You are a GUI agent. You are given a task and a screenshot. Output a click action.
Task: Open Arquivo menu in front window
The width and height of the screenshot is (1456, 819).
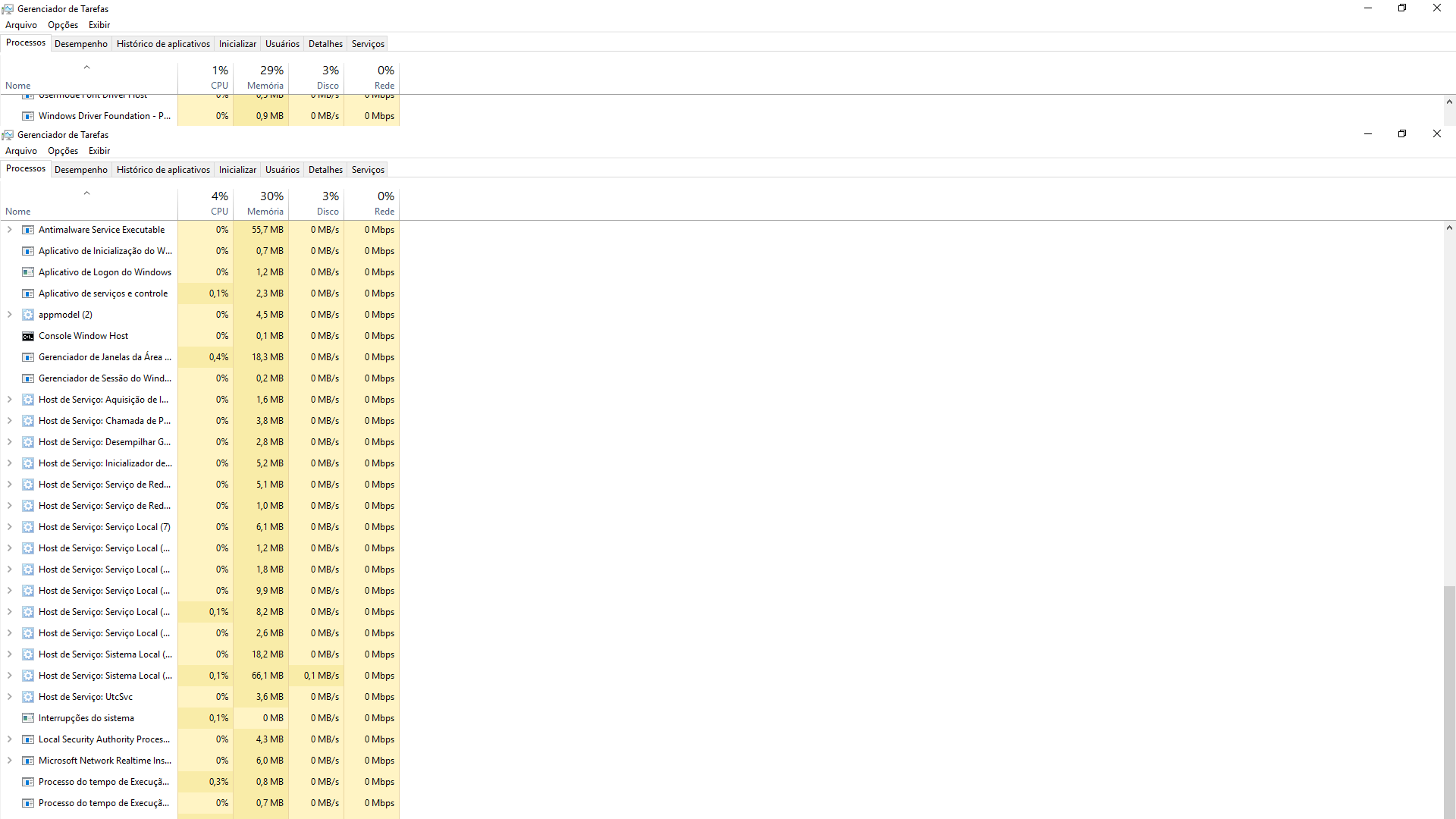pos(21,151)
